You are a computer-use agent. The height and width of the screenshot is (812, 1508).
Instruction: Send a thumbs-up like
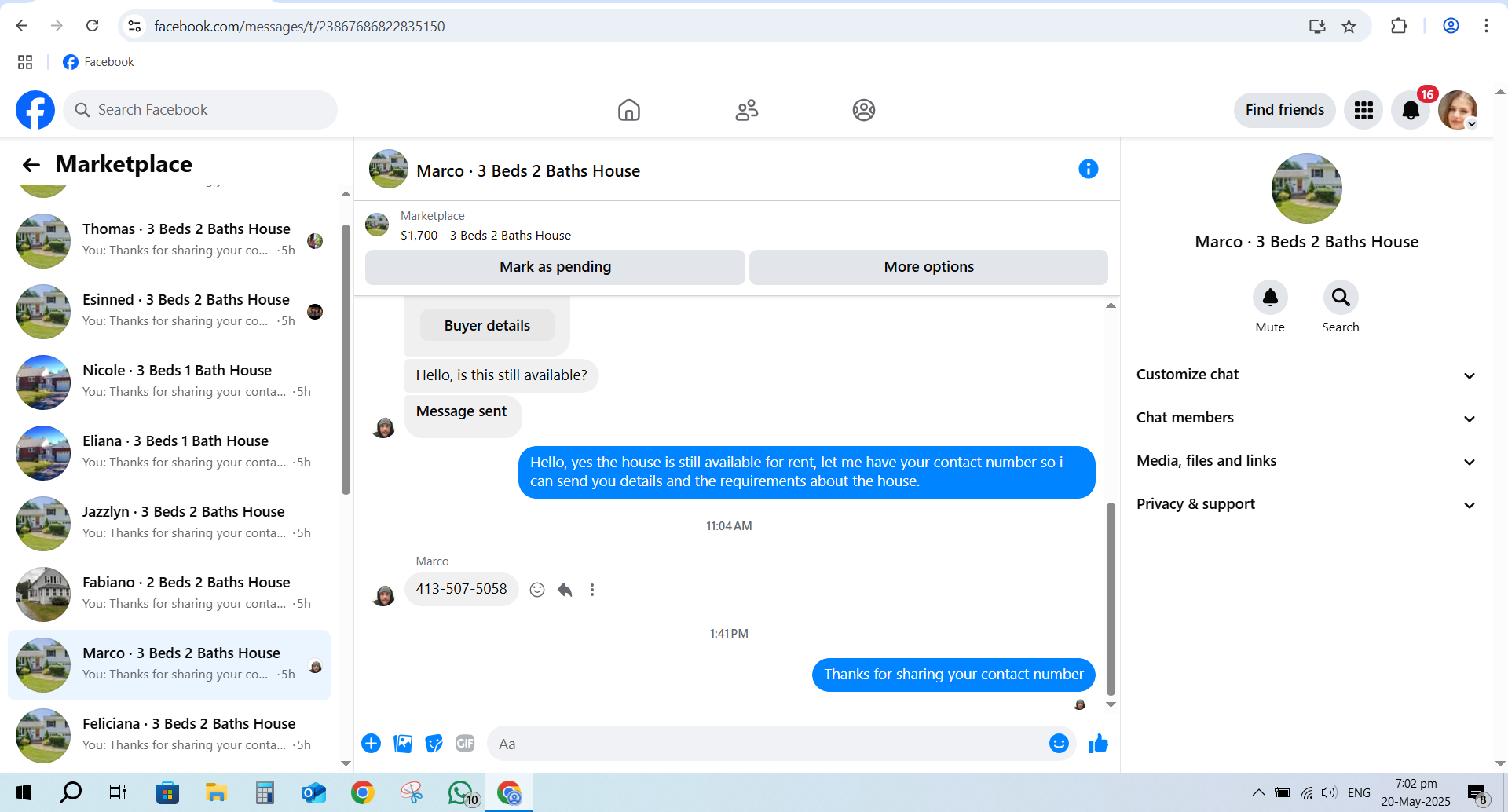coord(1098,743)
